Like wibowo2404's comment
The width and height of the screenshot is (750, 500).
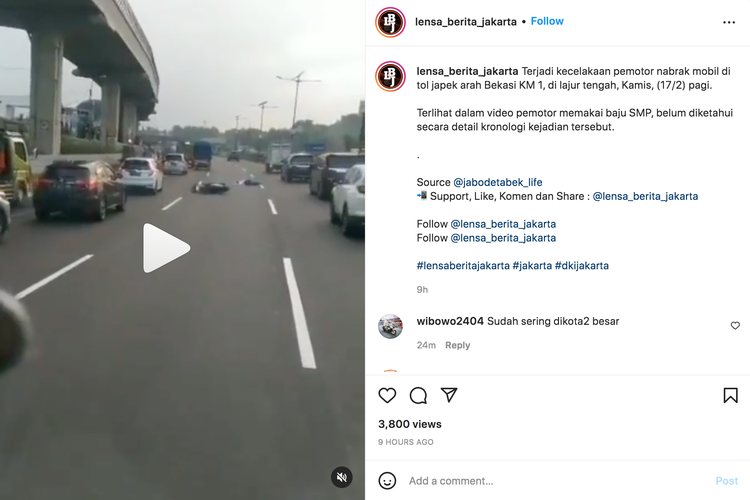(735, 326)
